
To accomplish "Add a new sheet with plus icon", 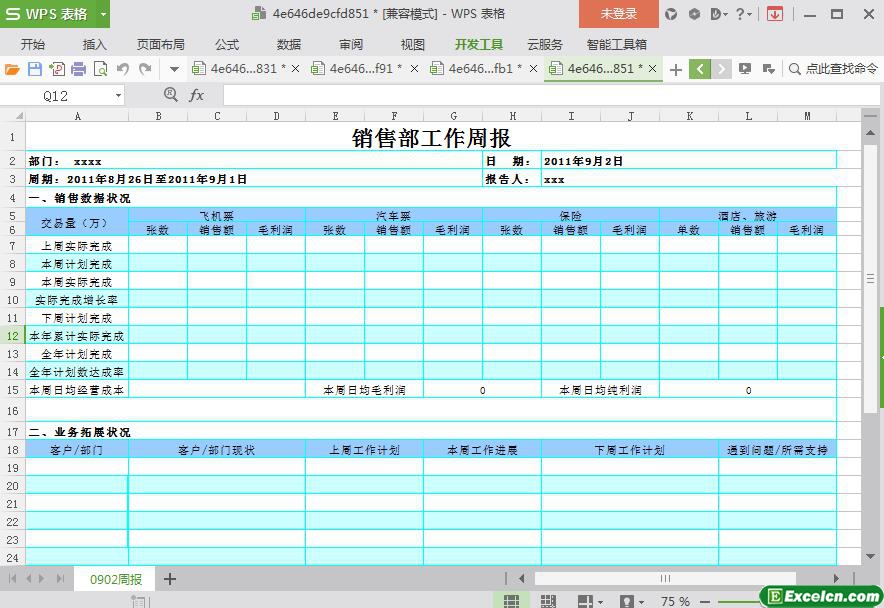I will point(170,579).
